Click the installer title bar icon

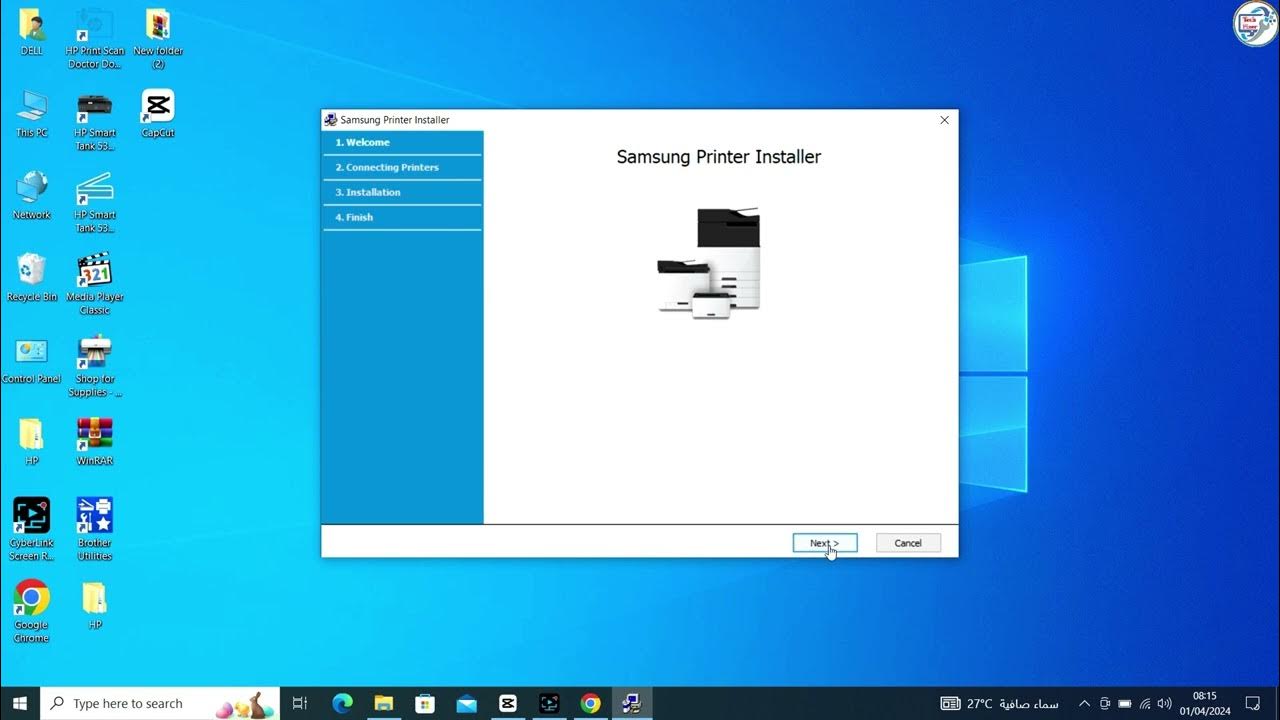click(x=331, y=120)
